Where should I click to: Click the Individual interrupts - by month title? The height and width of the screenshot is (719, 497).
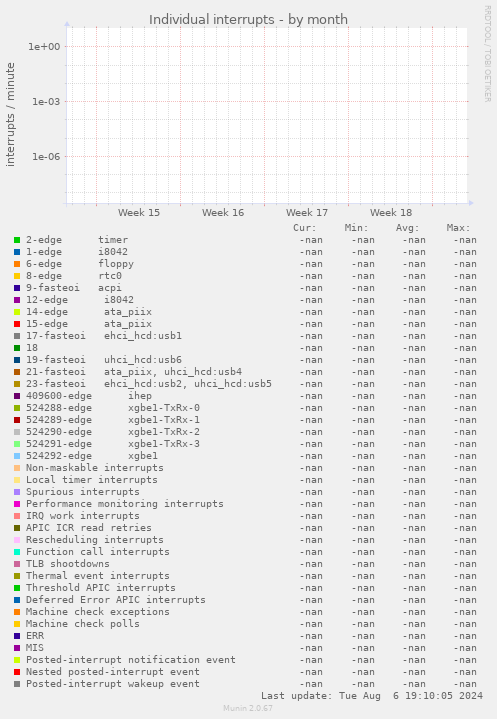click(248, 19)
